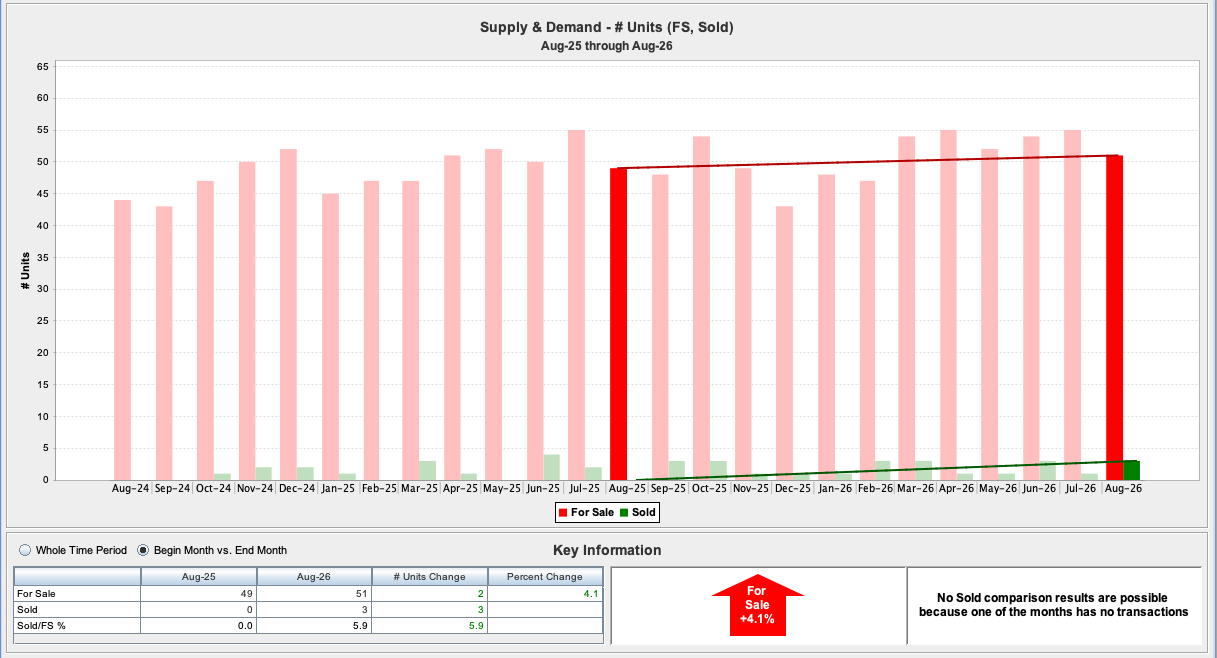
Task: Click the # Units Change column header
Action: click(x=430, y=576)
